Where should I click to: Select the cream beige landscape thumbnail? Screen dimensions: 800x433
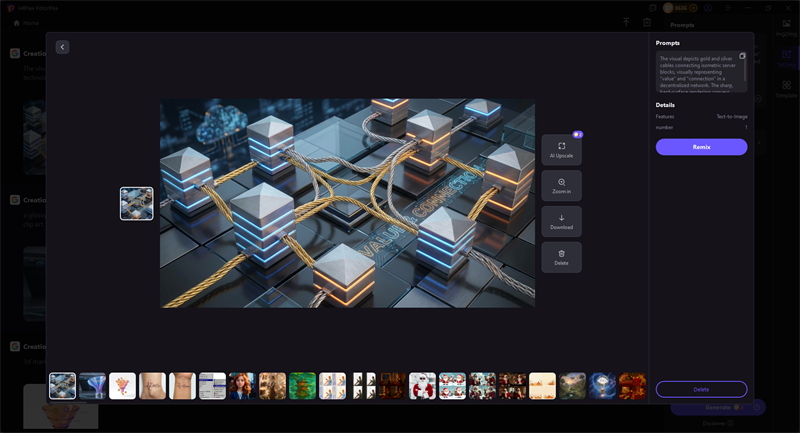542,386
